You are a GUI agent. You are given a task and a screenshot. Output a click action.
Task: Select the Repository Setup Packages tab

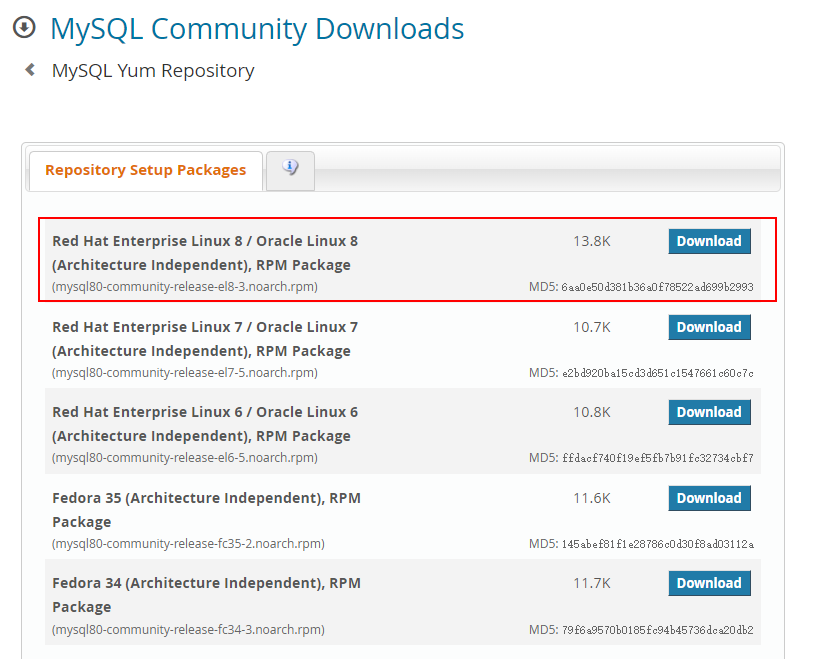(x=146, y=170)
